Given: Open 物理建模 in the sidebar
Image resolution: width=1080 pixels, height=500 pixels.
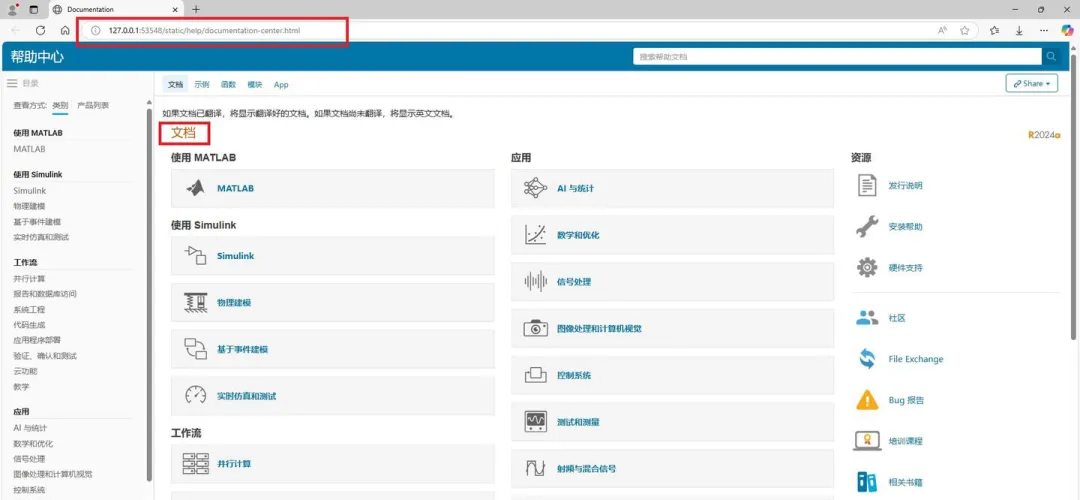Looking at the screenshot, I should [x=29, y=206].
